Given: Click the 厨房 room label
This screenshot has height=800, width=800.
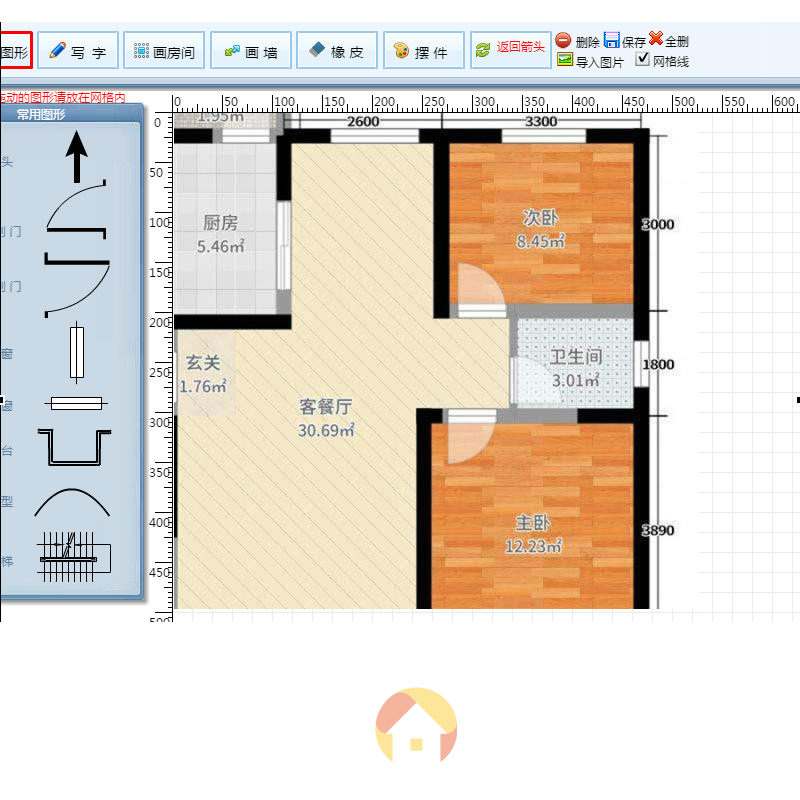Looking at the screenshot, I should point(220,223).
